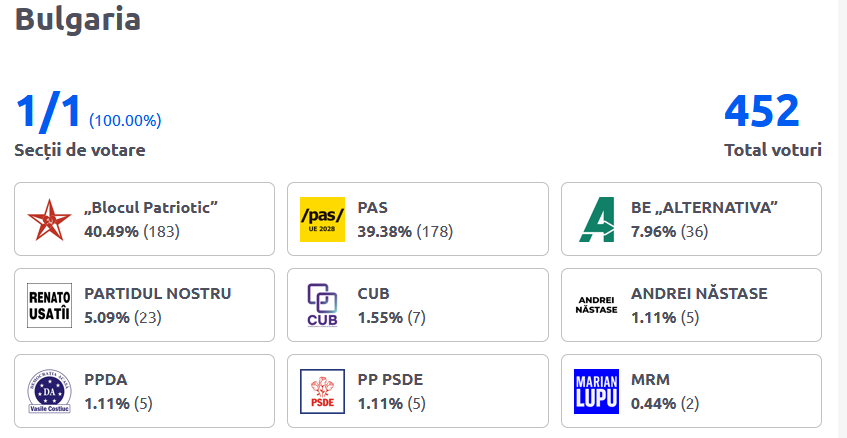Click the 1/1 polling stations counter

click(48, 112)
